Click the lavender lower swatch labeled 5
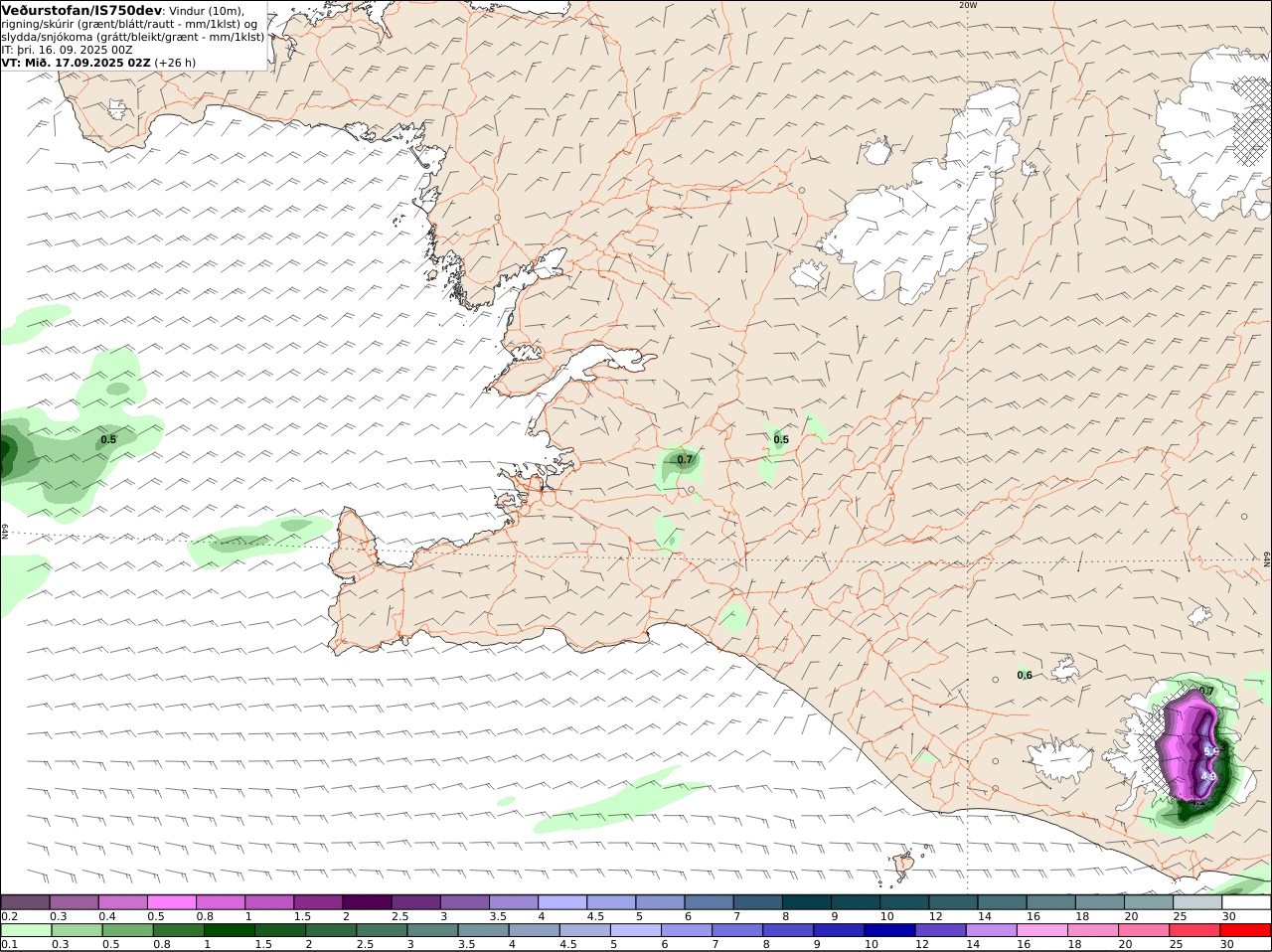Image resolution: width=1272 pixels, height=952 pixels. 636,930
